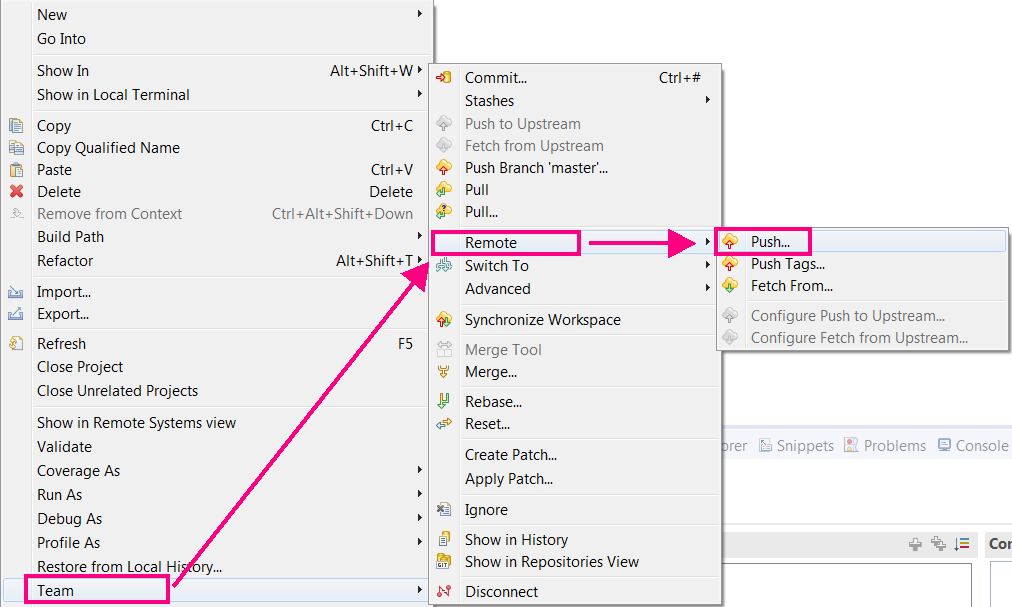
Task: Select Close Unrelated Projects
Action: (117, 391)
